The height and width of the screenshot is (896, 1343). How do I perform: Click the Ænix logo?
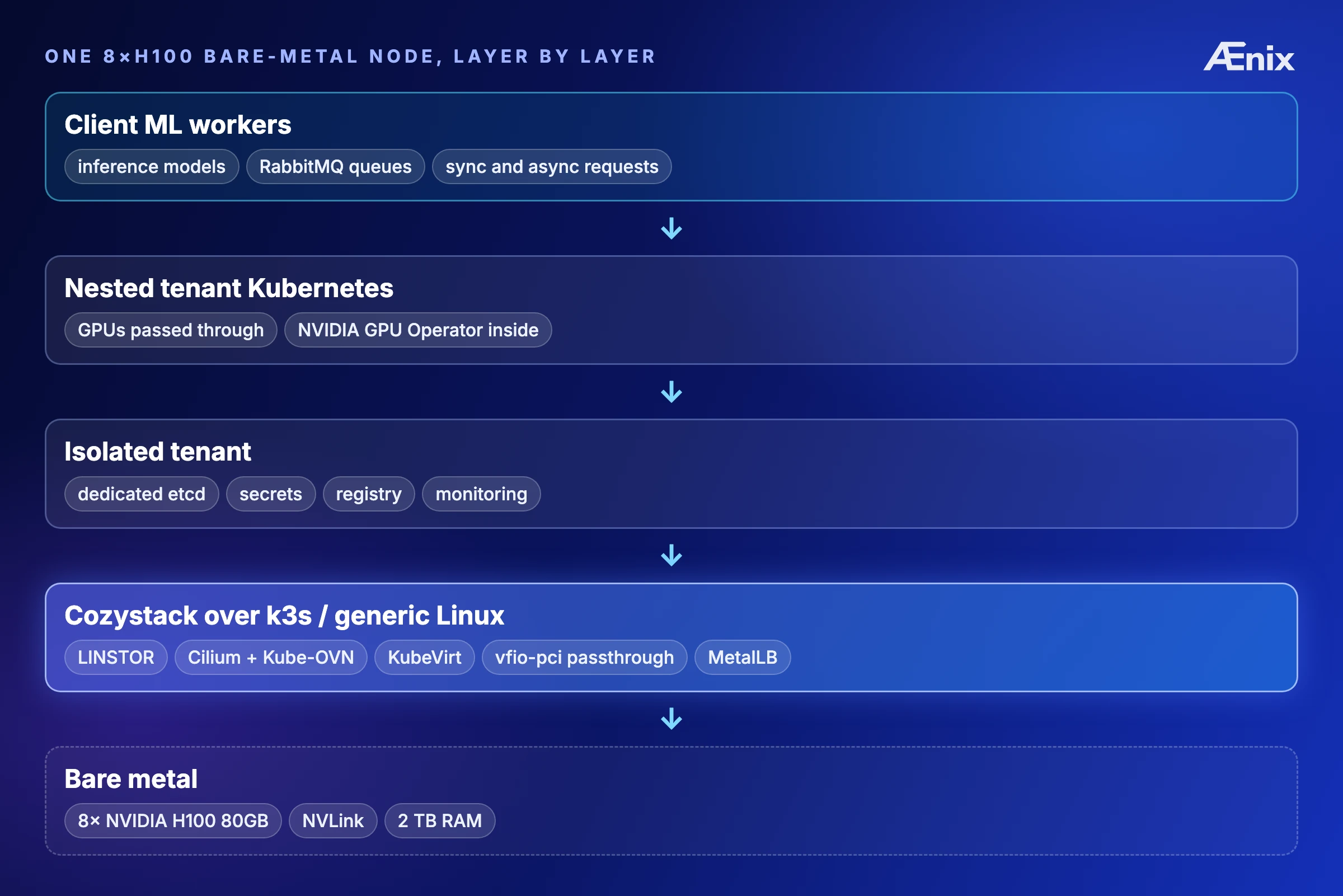point(1249,57)
